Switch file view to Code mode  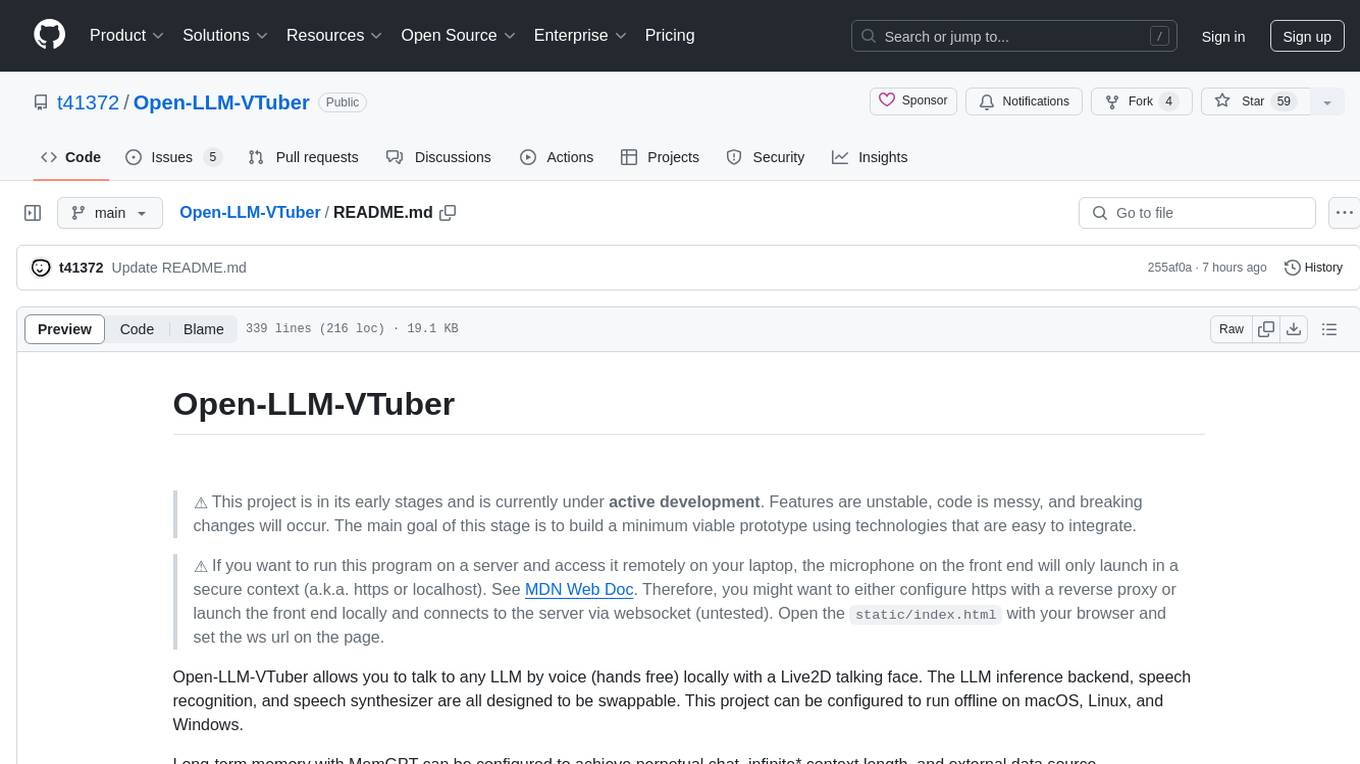[137, 329]
